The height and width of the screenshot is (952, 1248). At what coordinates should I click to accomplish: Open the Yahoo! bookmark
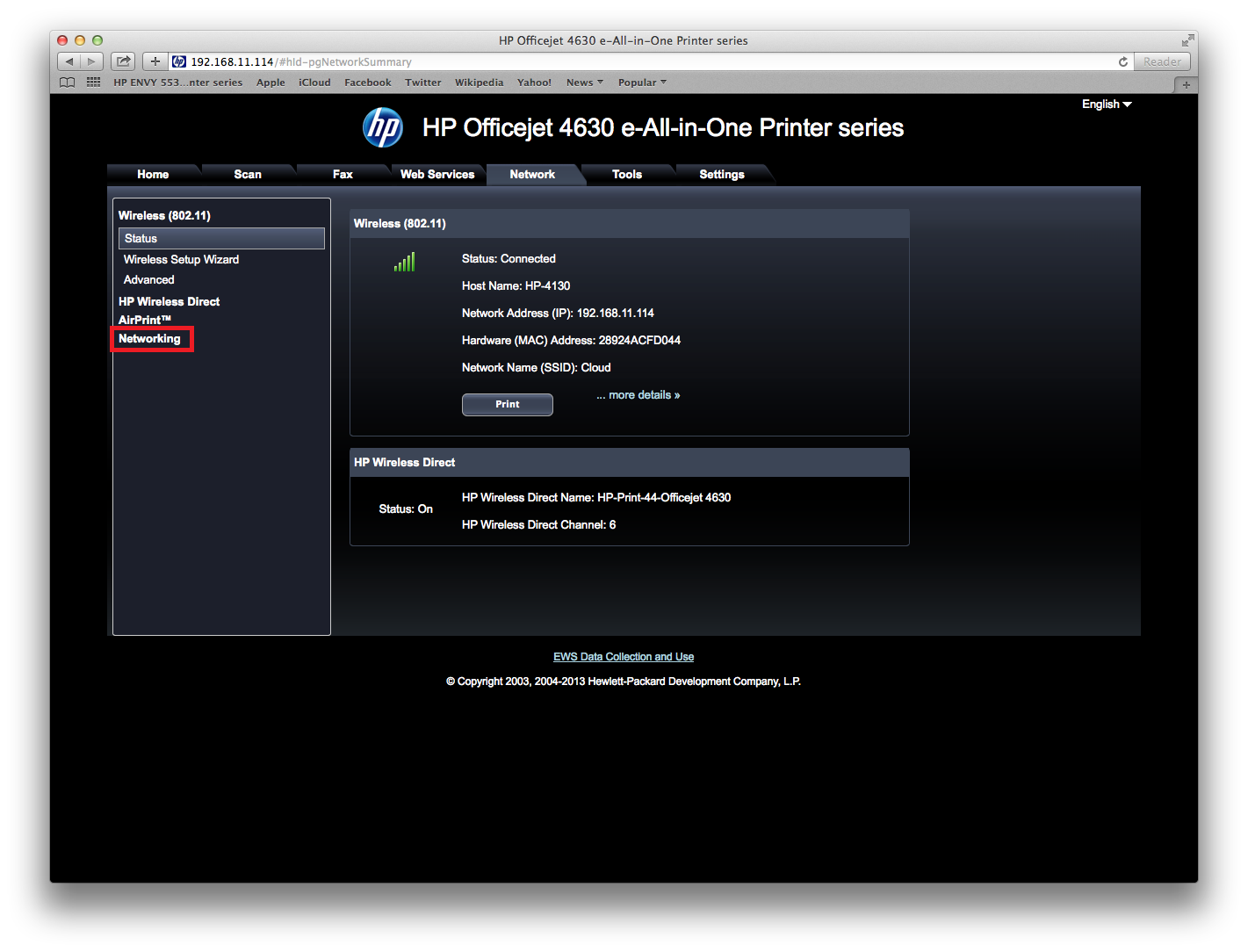coord(534,83)
